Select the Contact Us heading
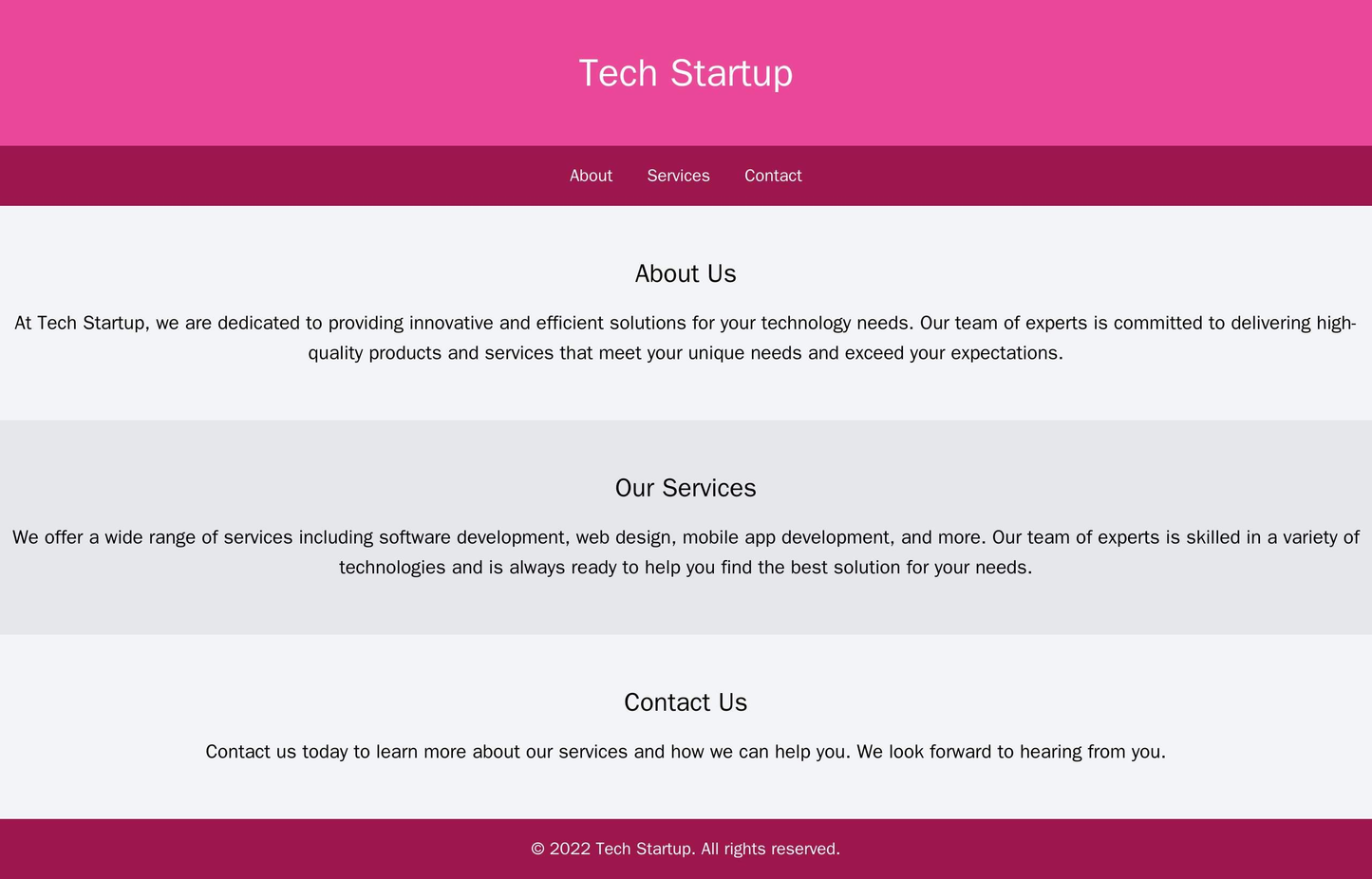The height and width of the screenshot is (879, 1372). [x=686, y=701]
